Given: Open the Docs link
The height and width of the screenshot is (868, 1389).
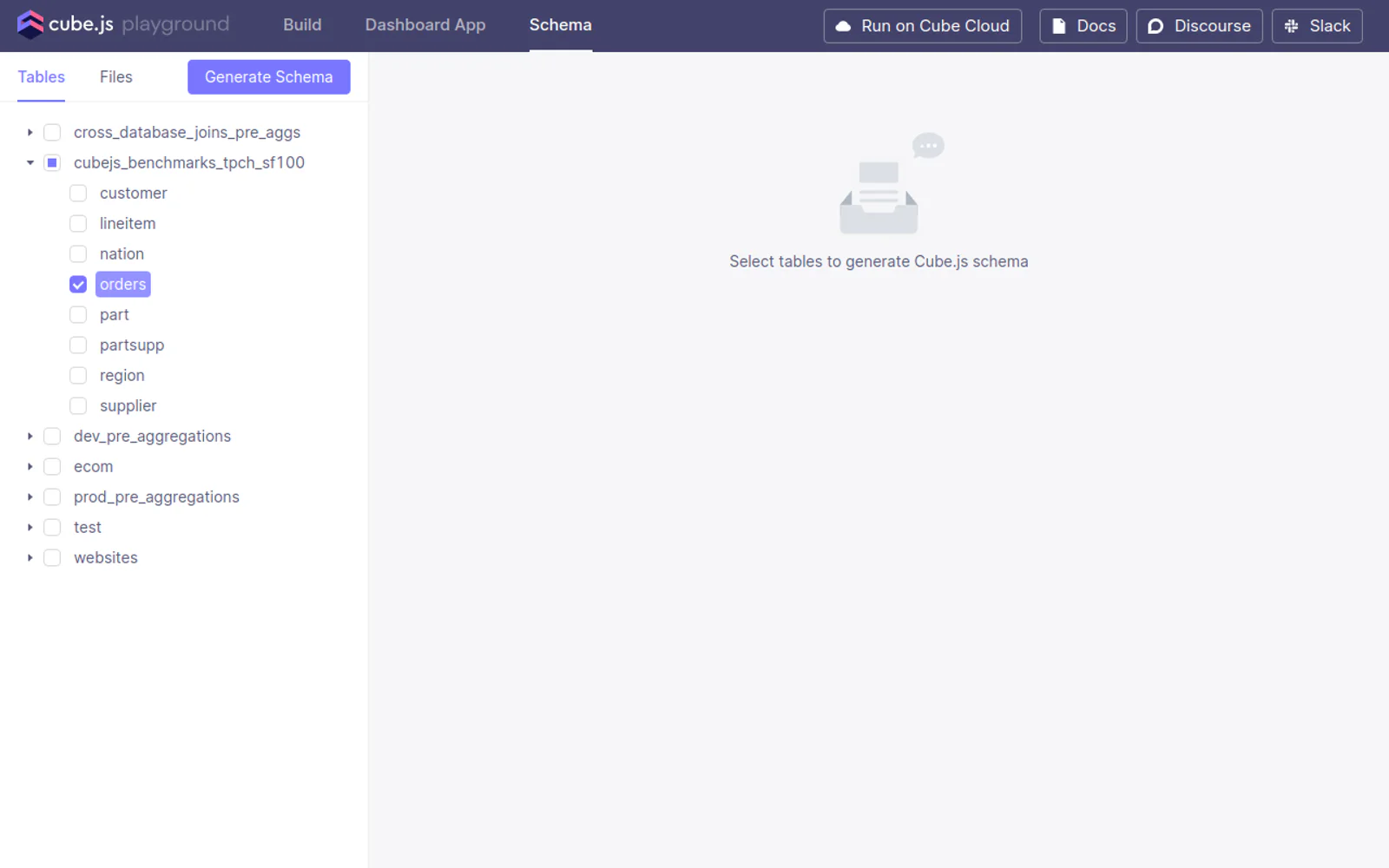Looking at the screenshot, I should (1083, 26).
